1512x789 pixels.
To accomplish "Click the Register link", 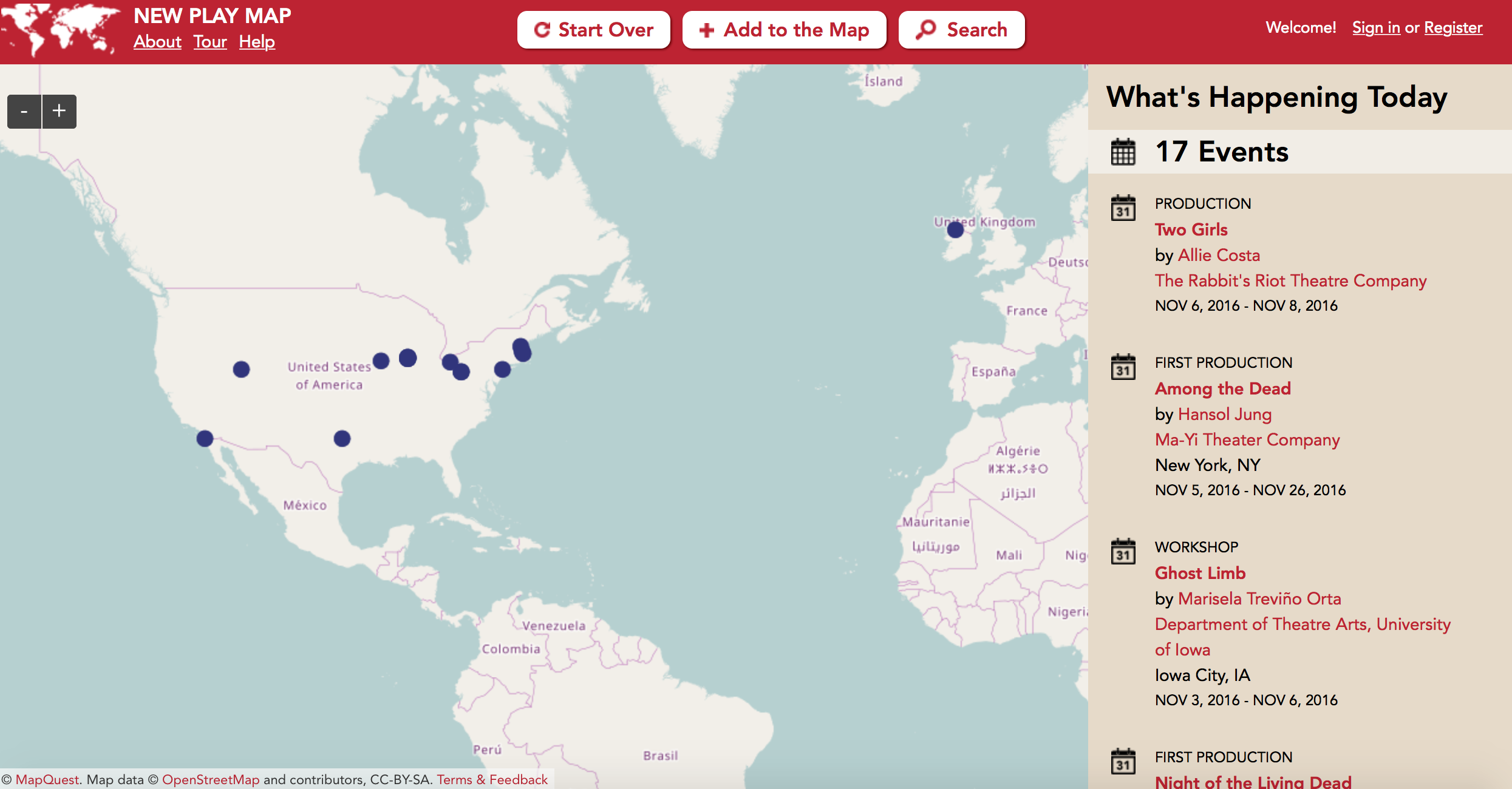I will (x=1452, y=28).
